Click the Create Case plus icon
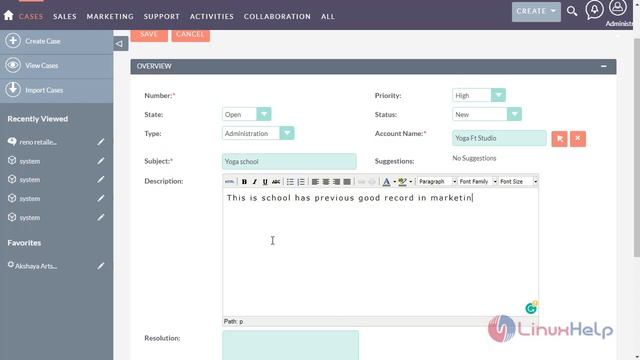This screenshot has height=360, width=640. (13, 41)
